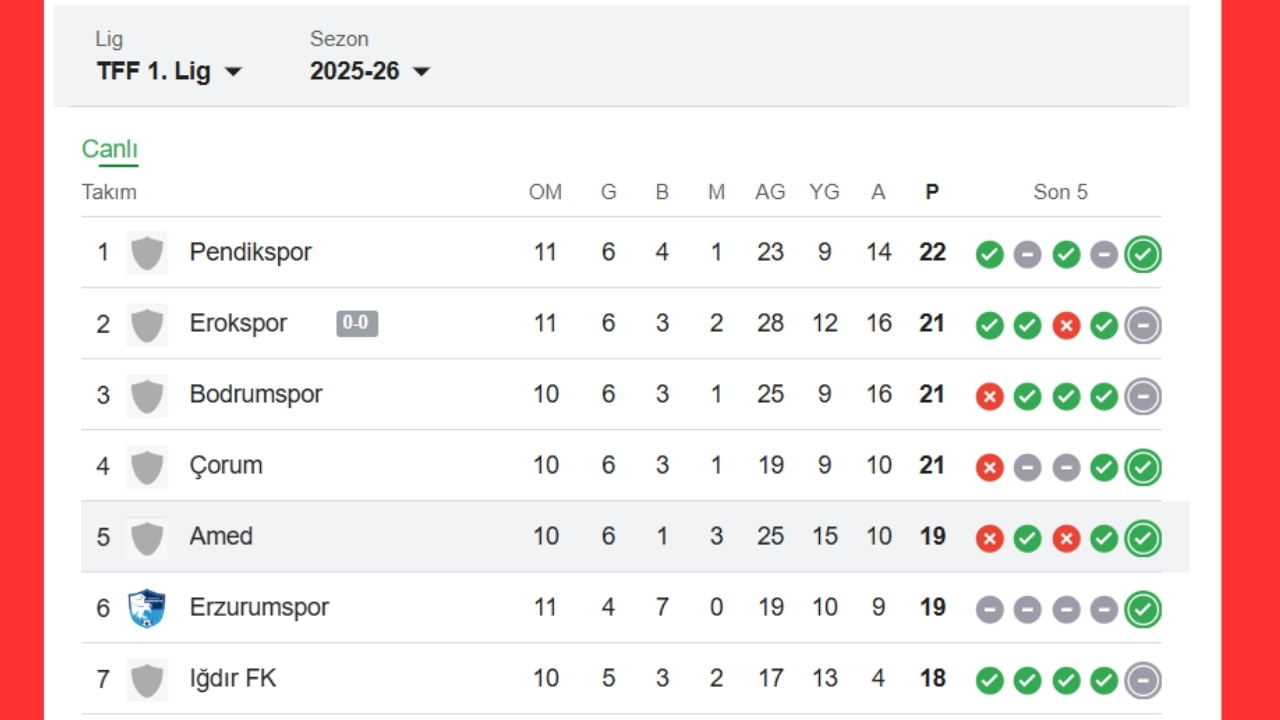
Task: Click the OM matches-played column header
Action: [545, 192]
